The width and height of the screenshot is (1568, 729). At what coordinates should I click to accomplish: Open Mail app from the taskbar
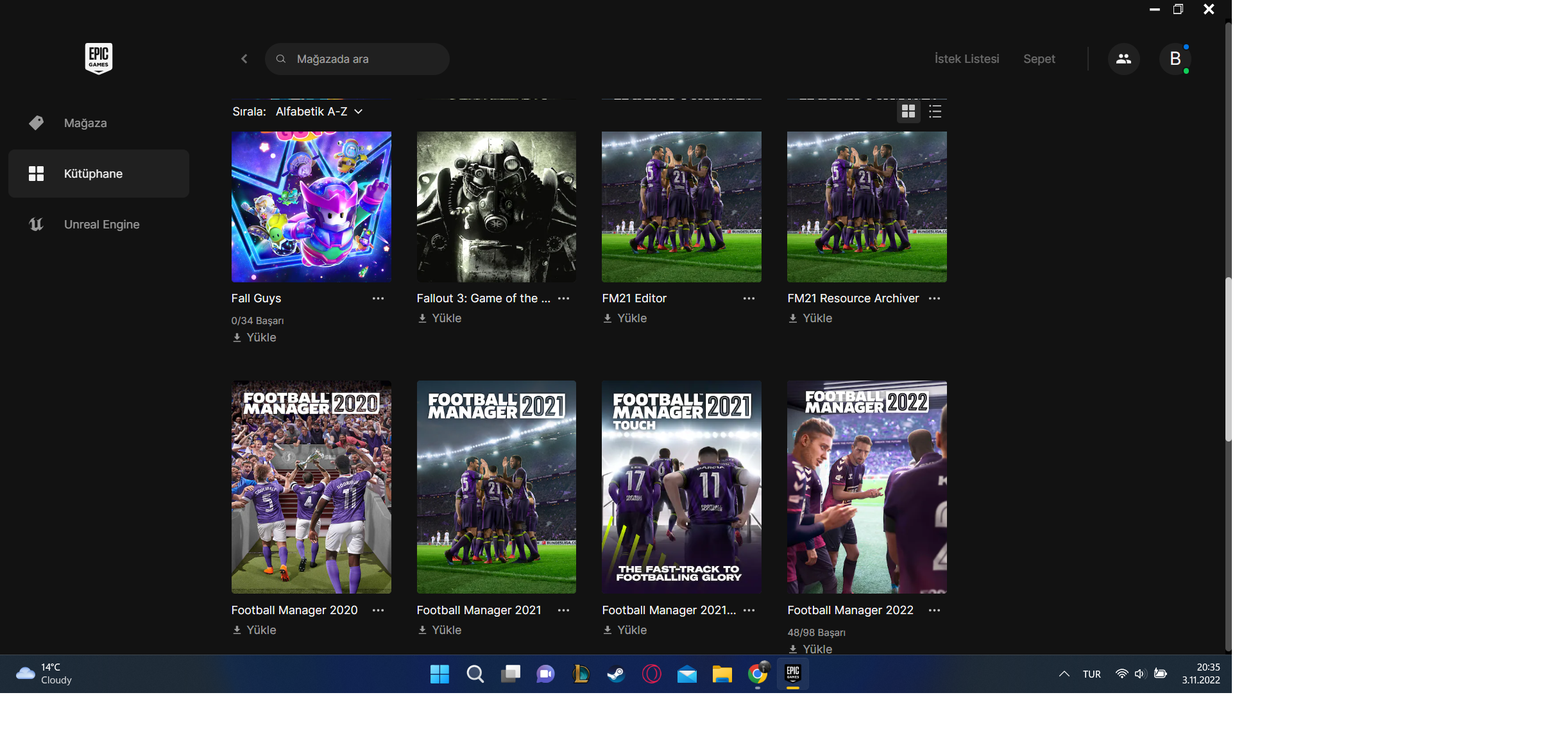(x=686, y=674)
